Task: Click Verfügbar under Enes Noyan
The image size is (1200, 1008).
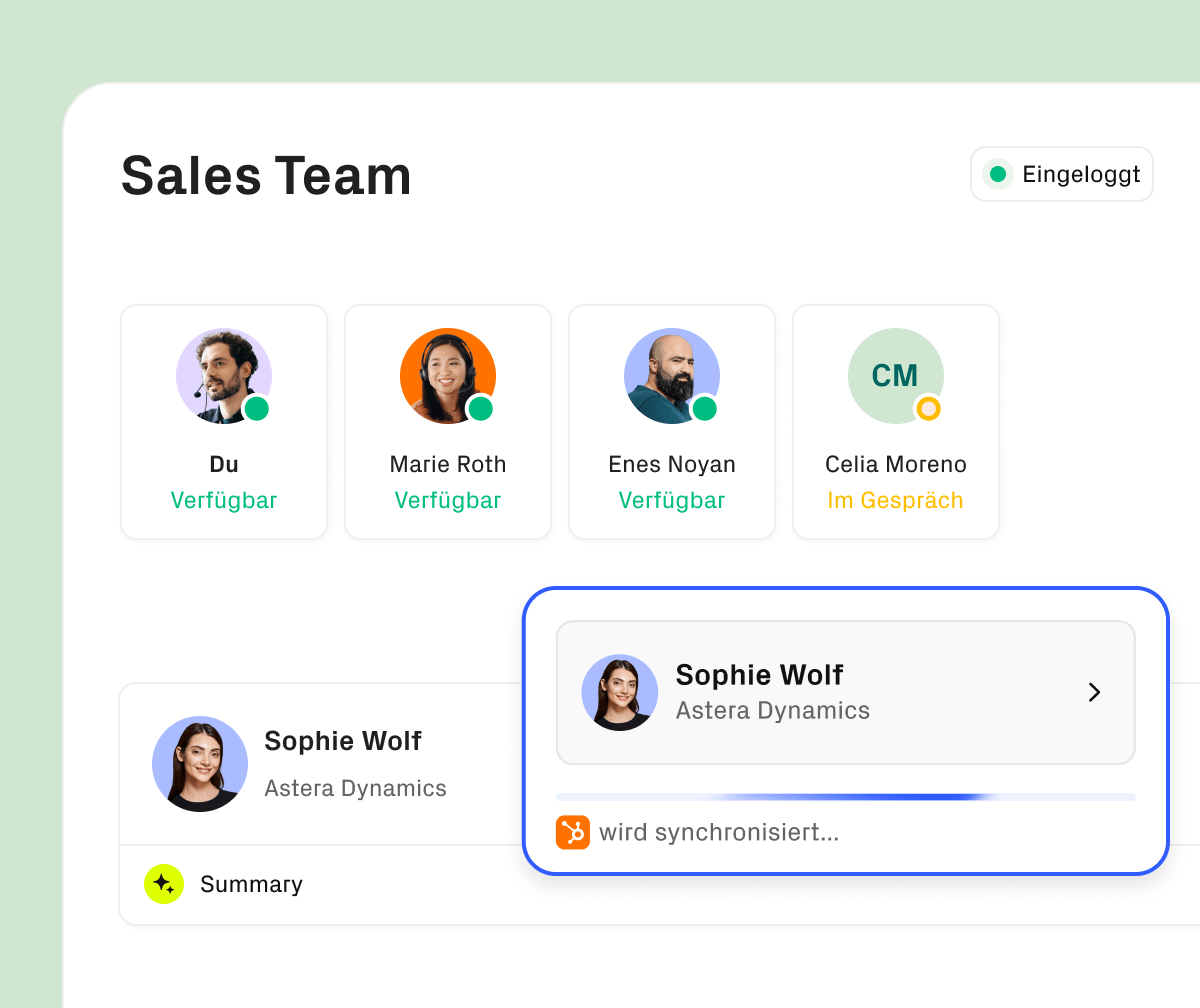Action: (x=672, y=500)
